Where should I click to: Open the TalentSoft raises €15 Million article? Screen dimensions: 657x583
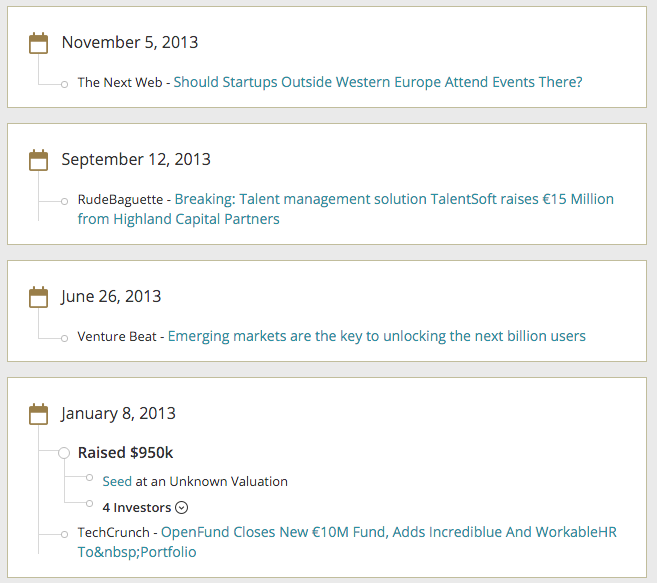tap(394, 199)
